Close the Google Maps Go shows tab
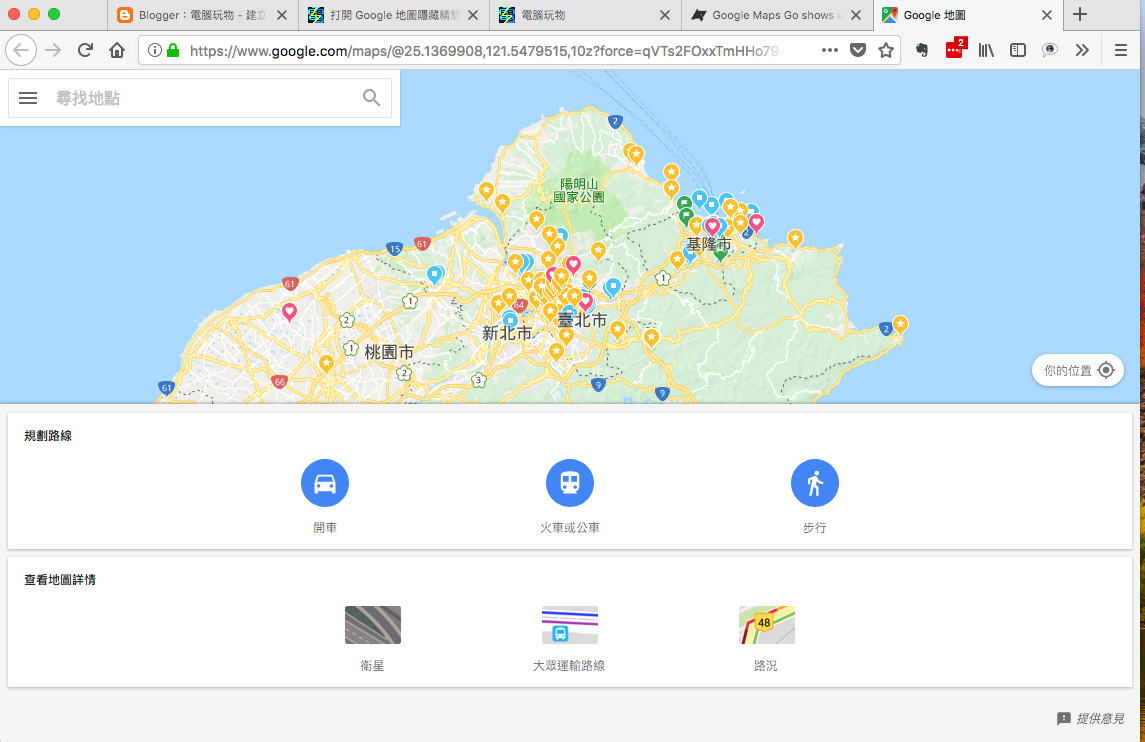 pos(856,15)
